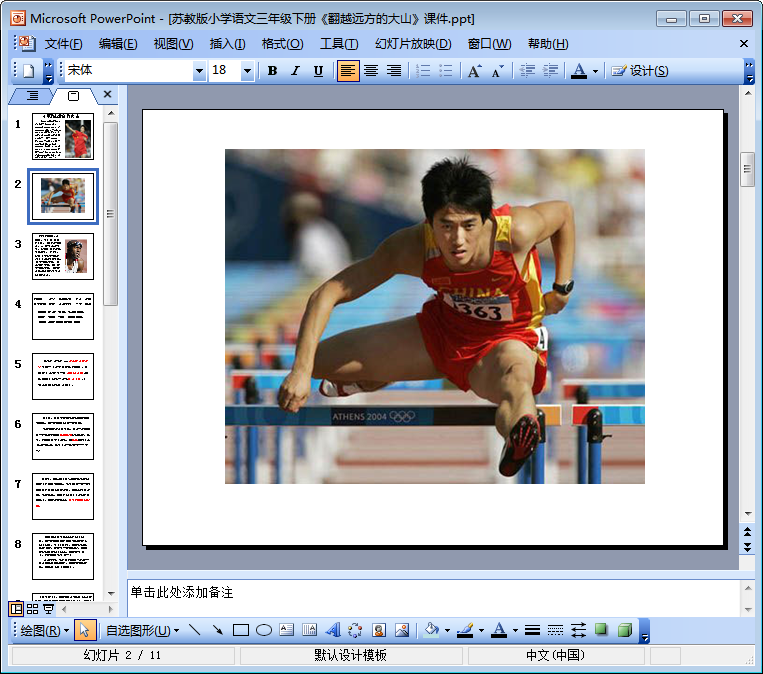This screenshot has width=763, height=674.
Task: Click the numbered list icon
Action: (423, 71)
